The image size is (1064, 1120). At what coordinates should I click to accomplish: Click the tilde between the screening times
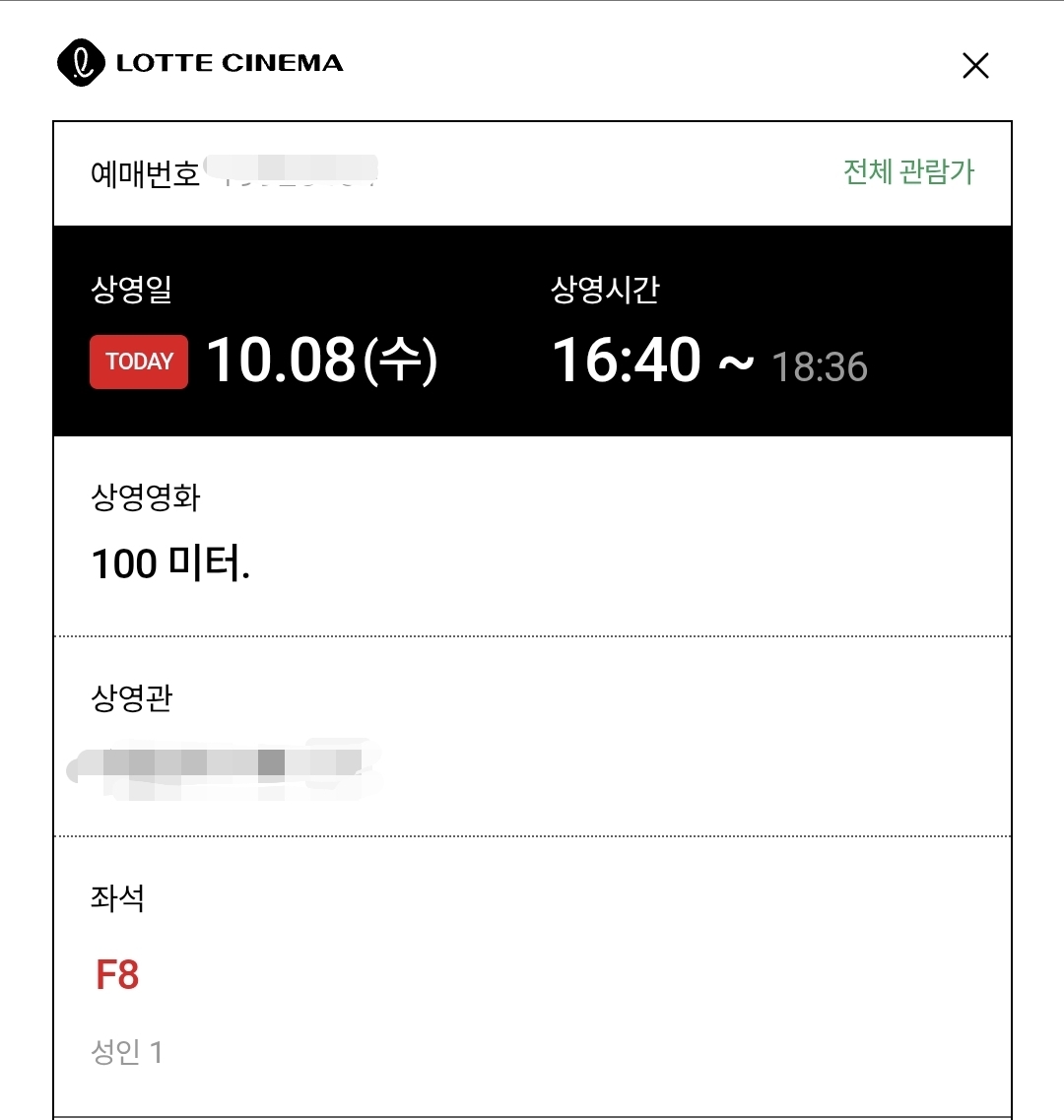736,362
